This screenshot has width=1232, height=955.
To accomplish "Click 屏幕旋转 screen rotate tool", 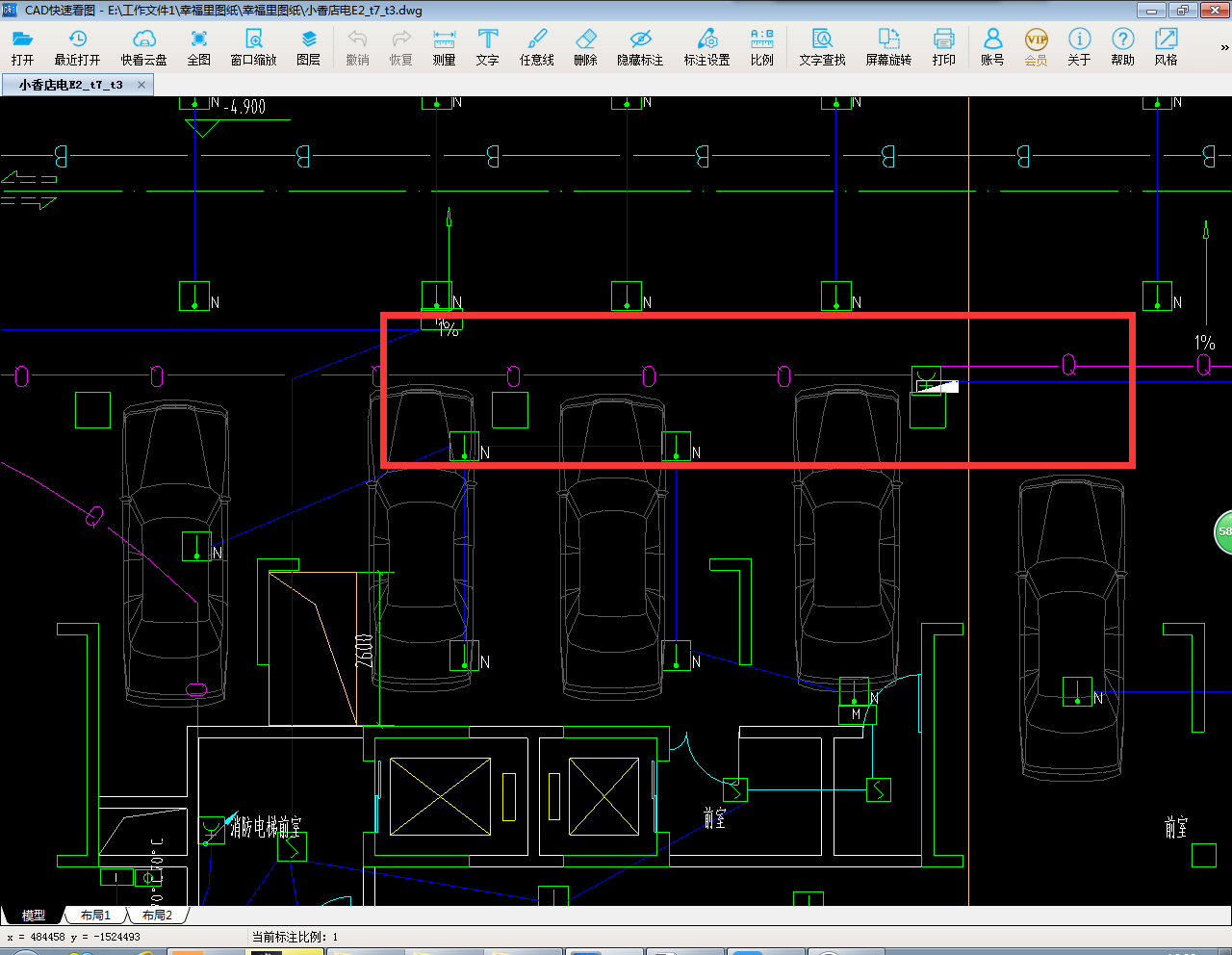I will click(888, 47).
